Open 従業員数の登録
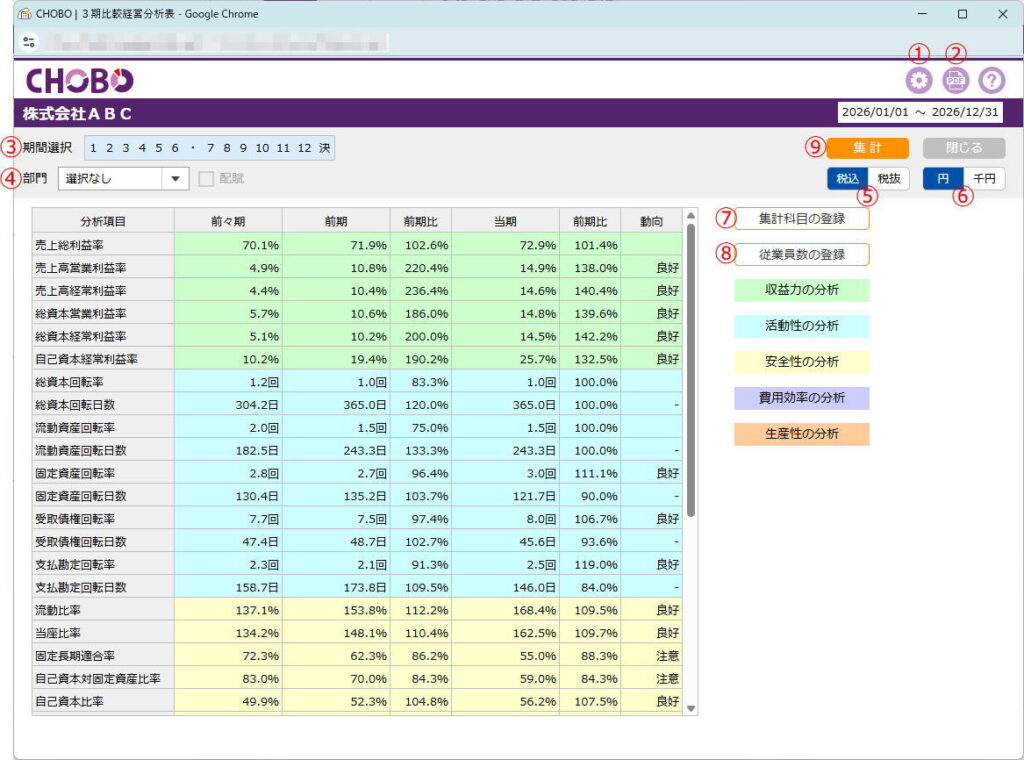This screenshot has width=1024, height=760. (x=801, y=254)
